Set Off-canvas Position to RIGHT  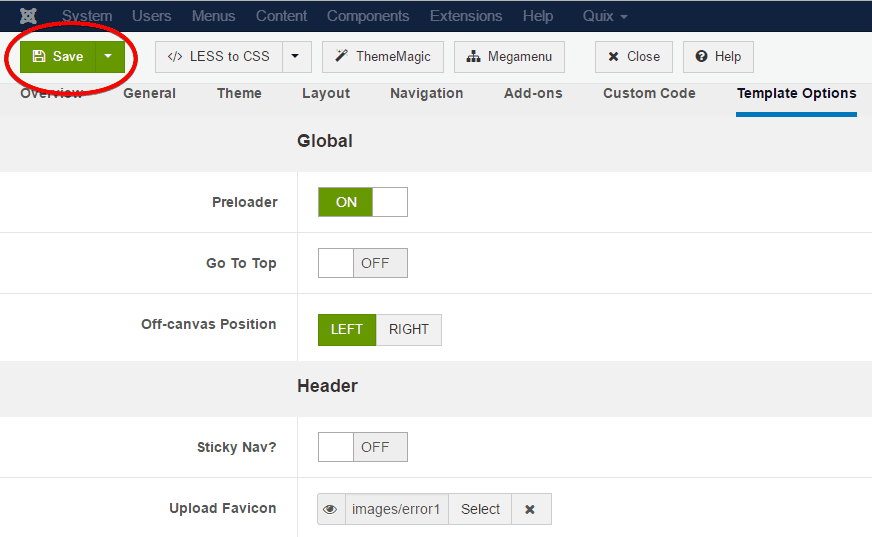point(408,329)
